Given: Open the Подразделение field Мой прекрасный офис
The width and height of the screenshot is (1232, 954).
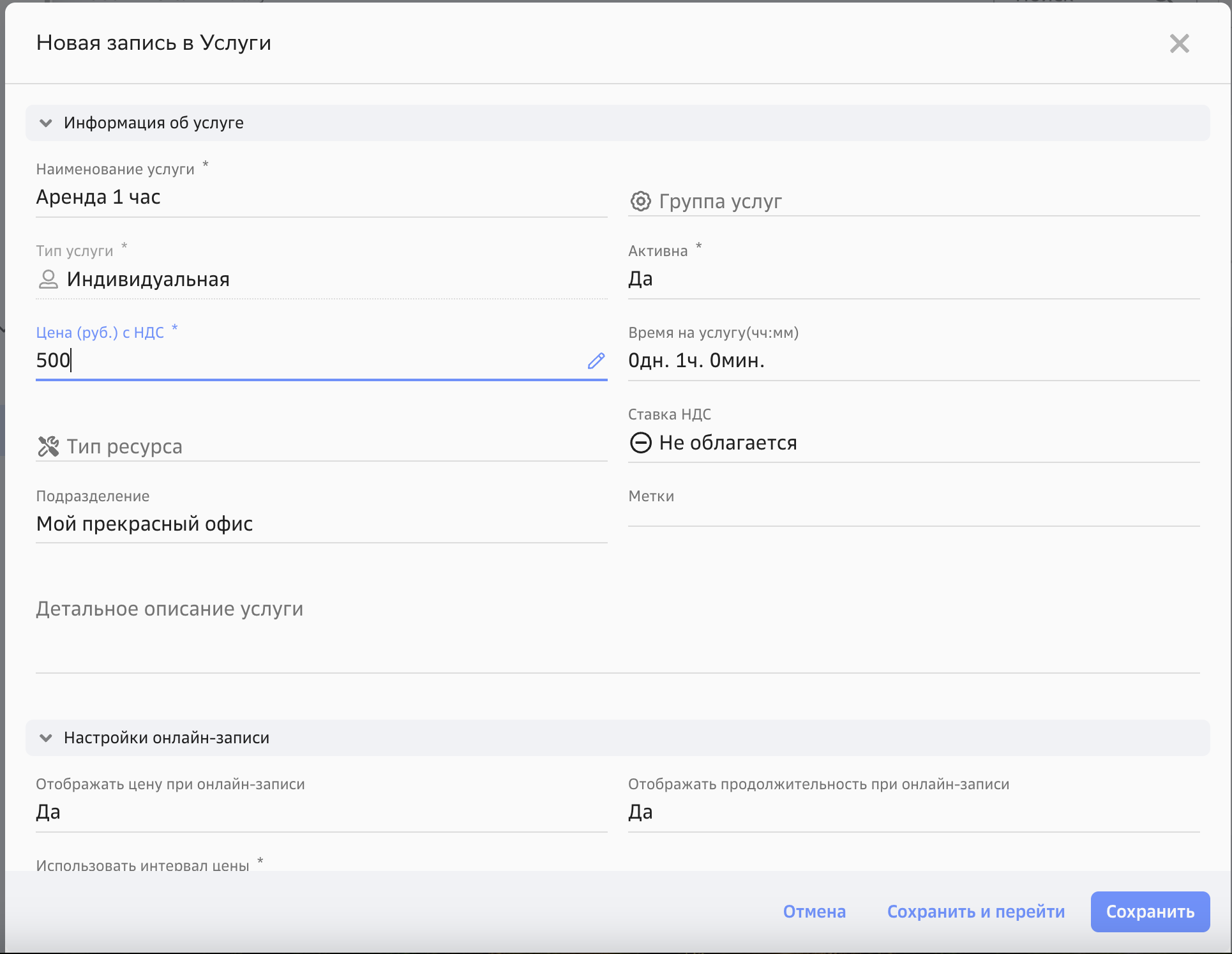Looking at the screenshot, I should [x=320, y=524].
